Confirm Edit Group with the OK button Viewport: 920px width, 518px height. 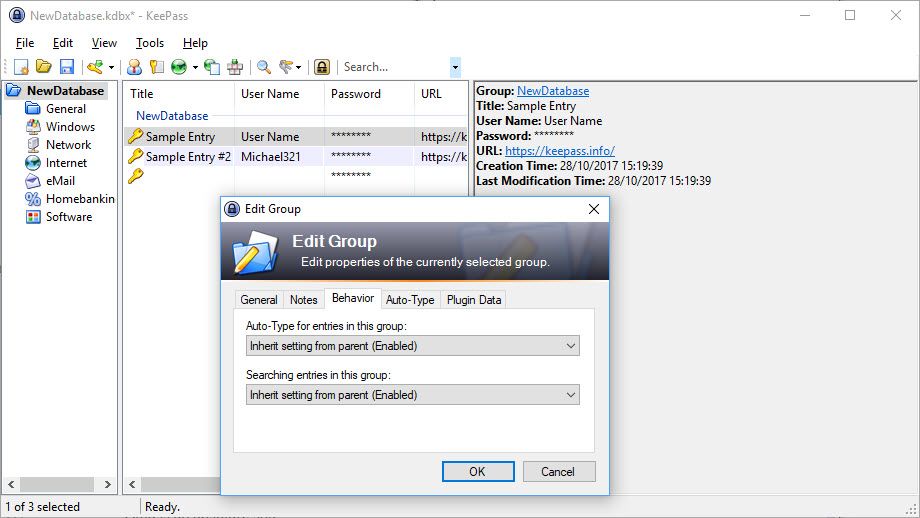tap(478, 472)
